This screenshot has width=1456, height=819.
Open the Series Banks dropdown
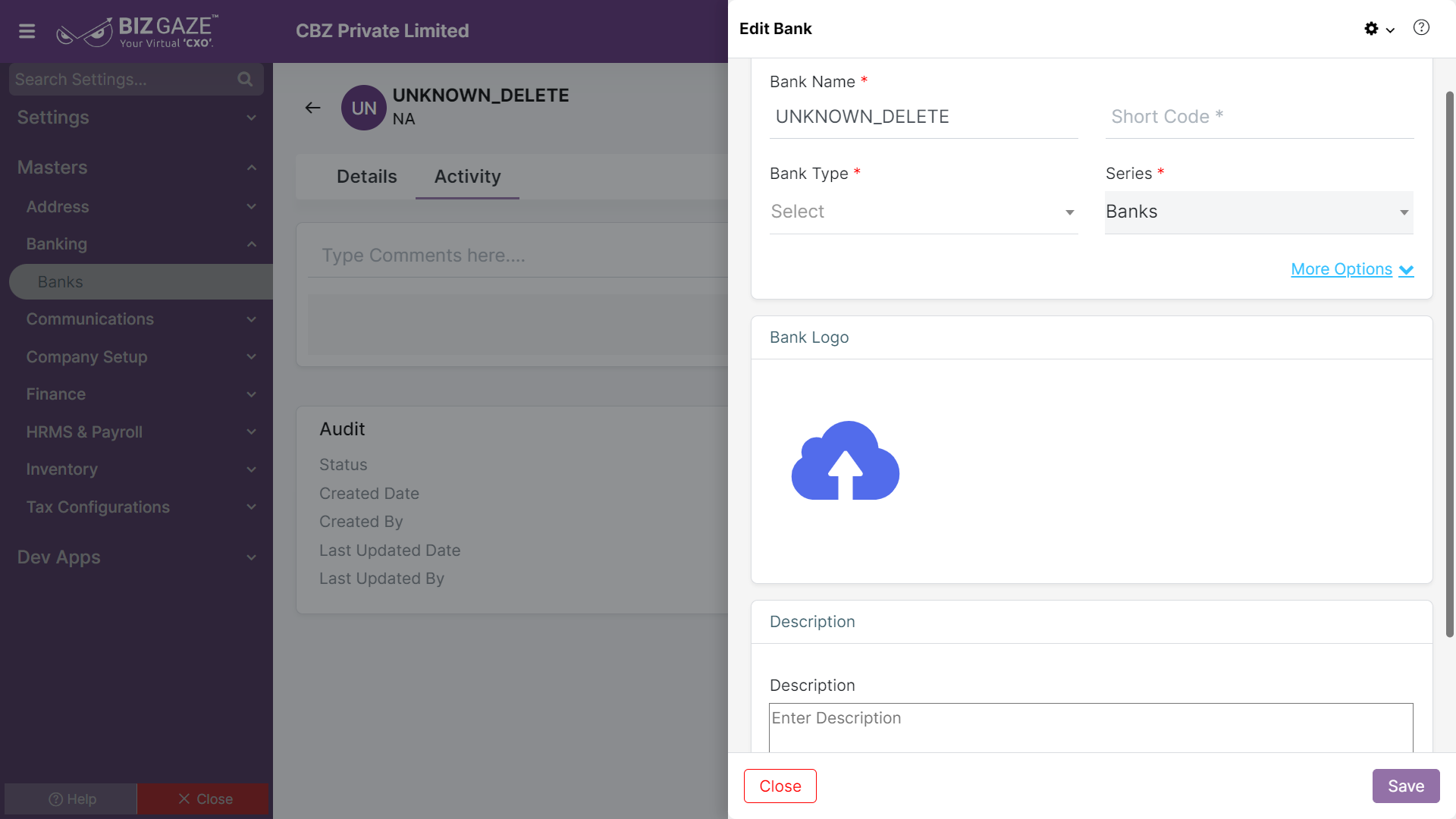tap(1259, 212)
